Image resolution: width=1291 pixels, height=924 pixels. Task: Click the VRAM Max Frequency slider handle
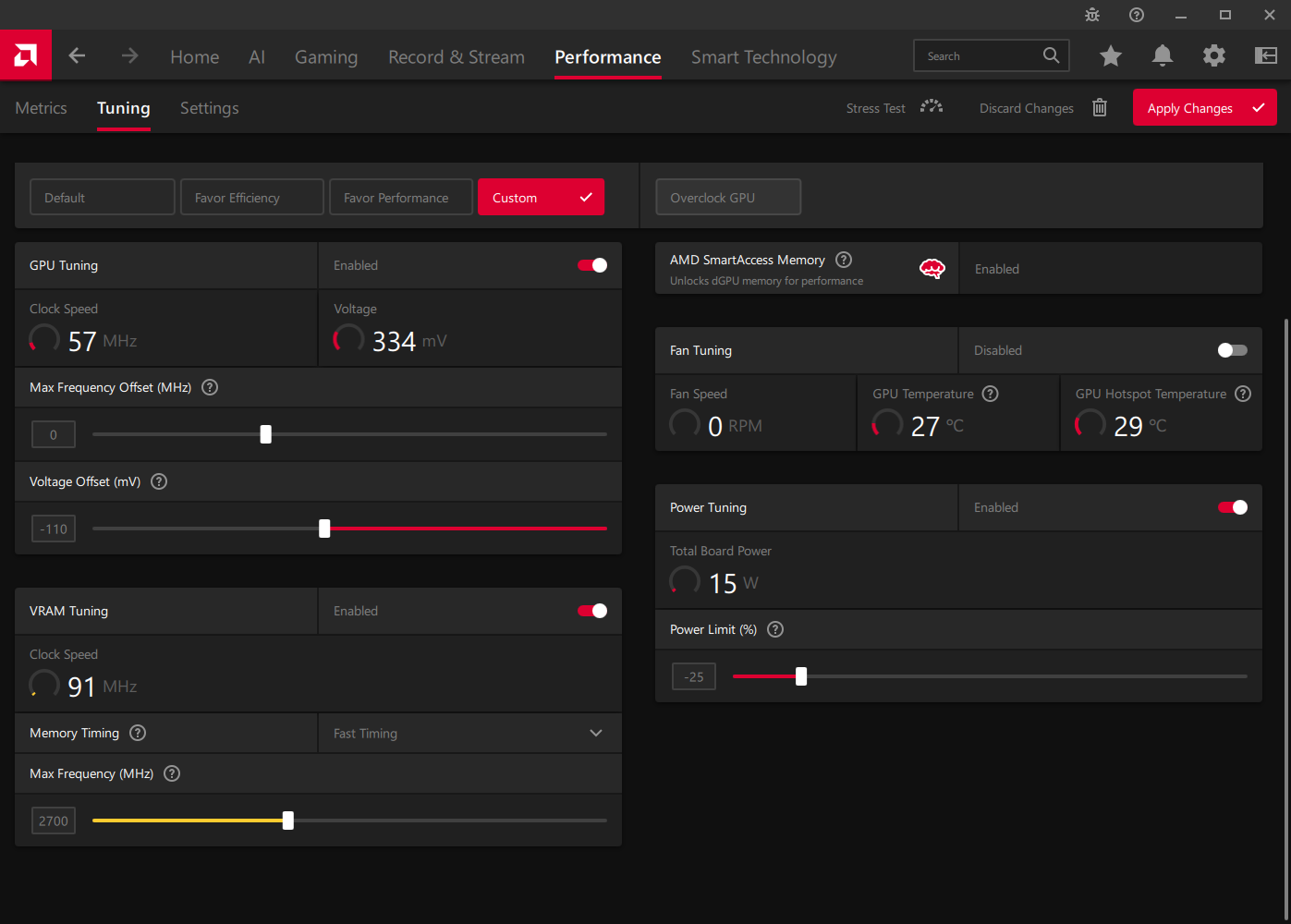[x=288, y=821]
